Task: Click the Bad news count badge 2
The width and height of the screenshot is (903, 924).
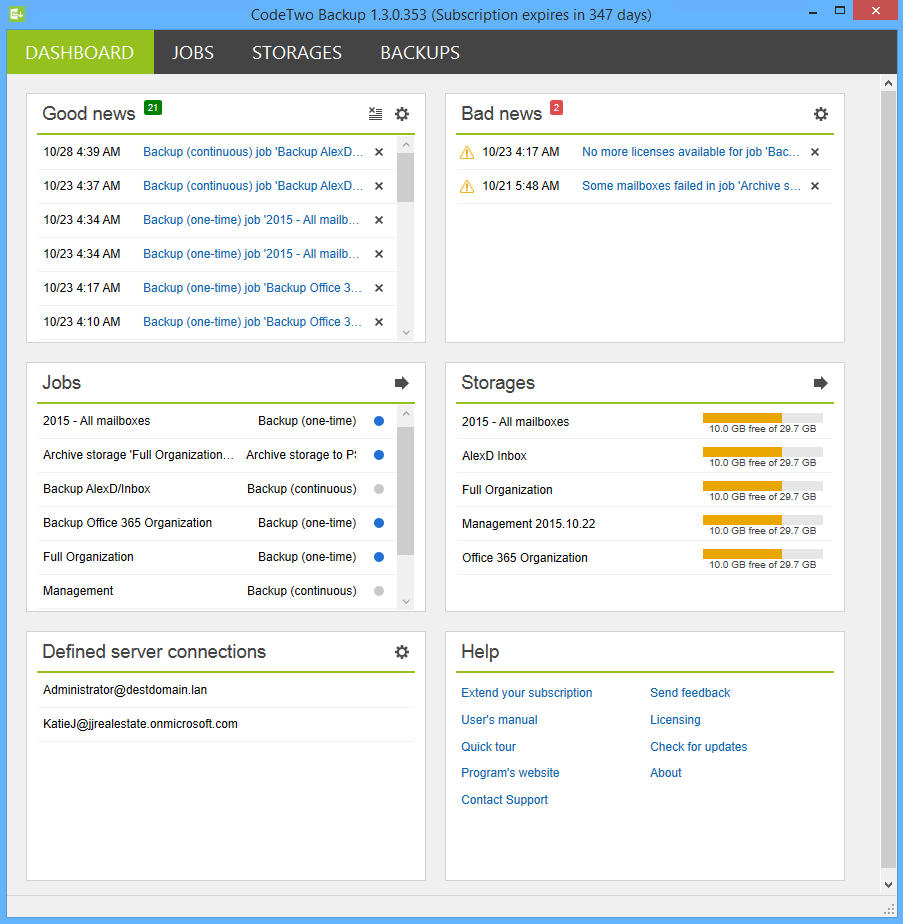Action: tap(556, 107)
